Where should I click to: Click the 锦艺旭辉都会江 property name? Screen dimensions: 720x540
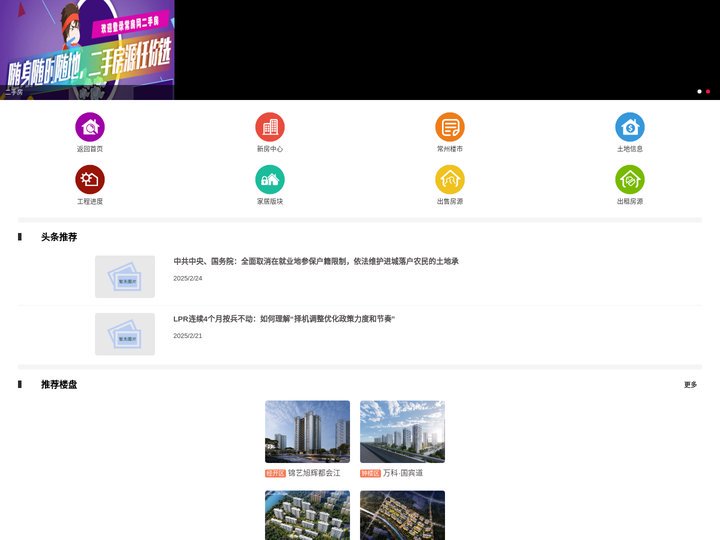314,473
